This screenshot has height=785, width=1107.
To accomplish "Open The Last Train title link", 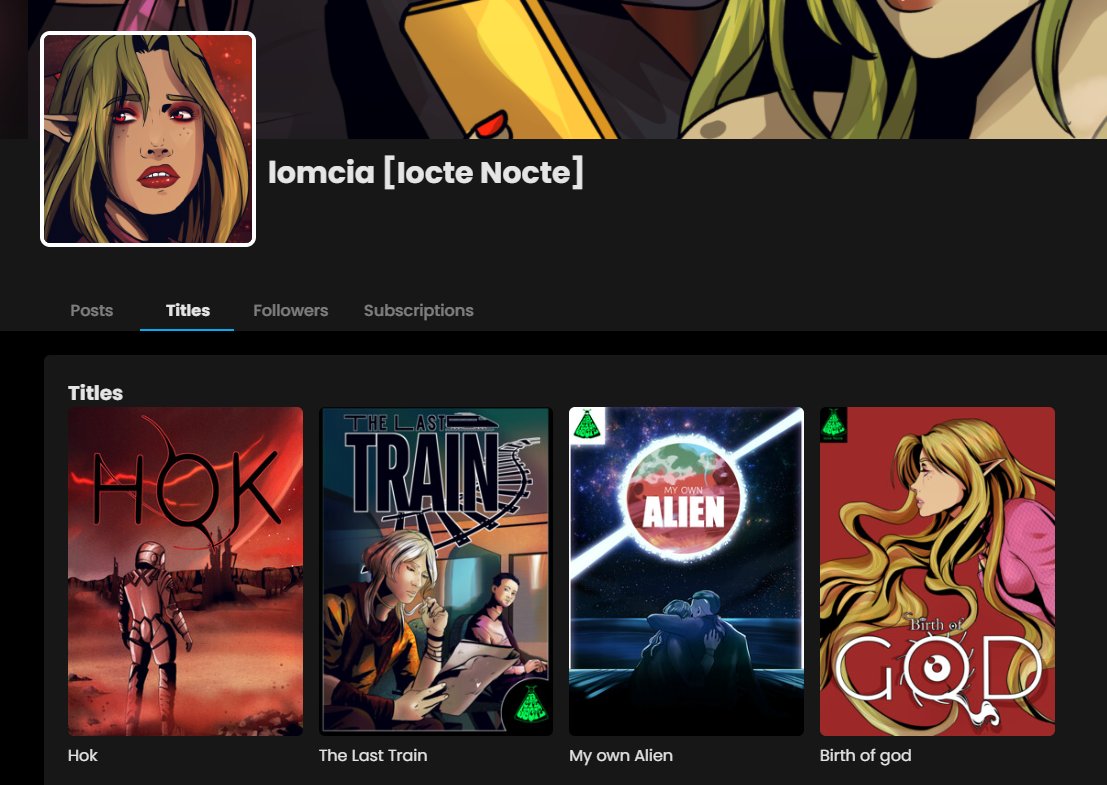I will [373, 755].
